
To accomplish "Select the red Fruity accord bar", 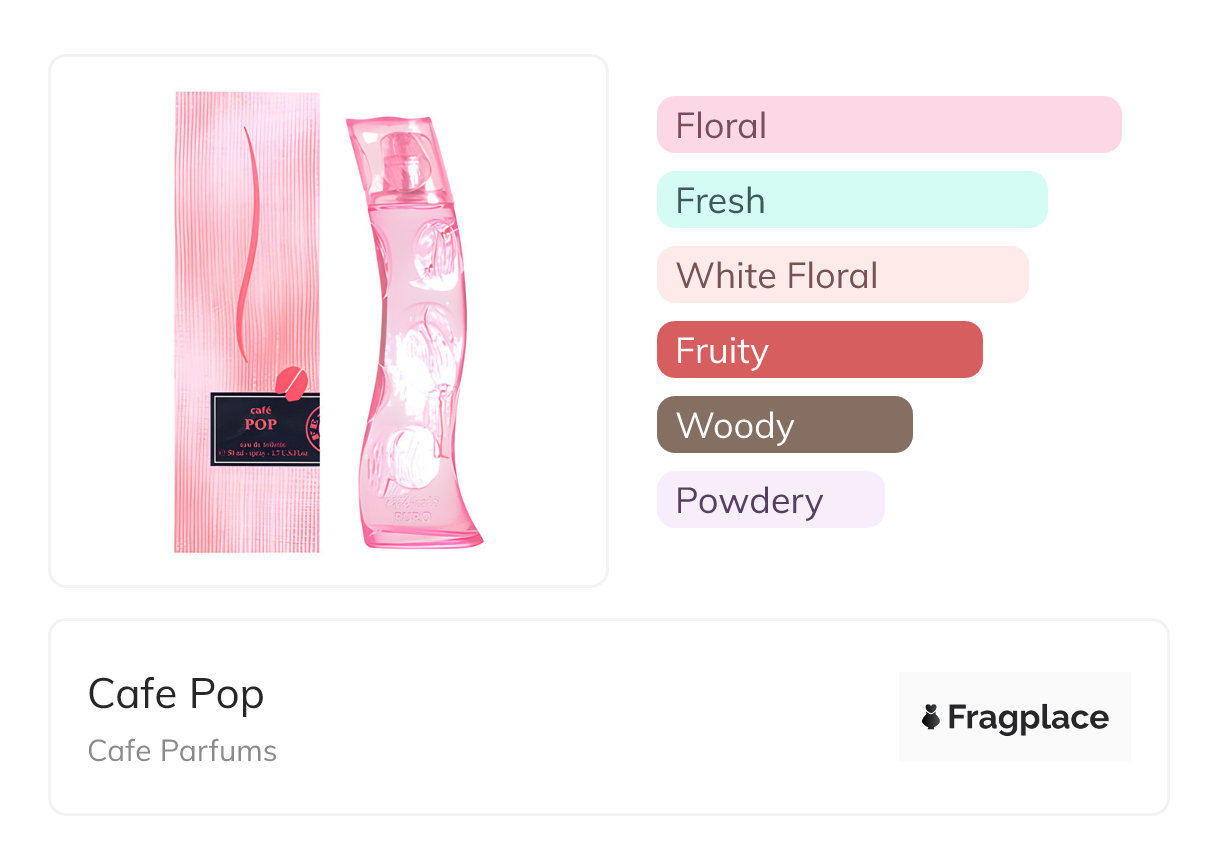I will (x=819, y=350).
